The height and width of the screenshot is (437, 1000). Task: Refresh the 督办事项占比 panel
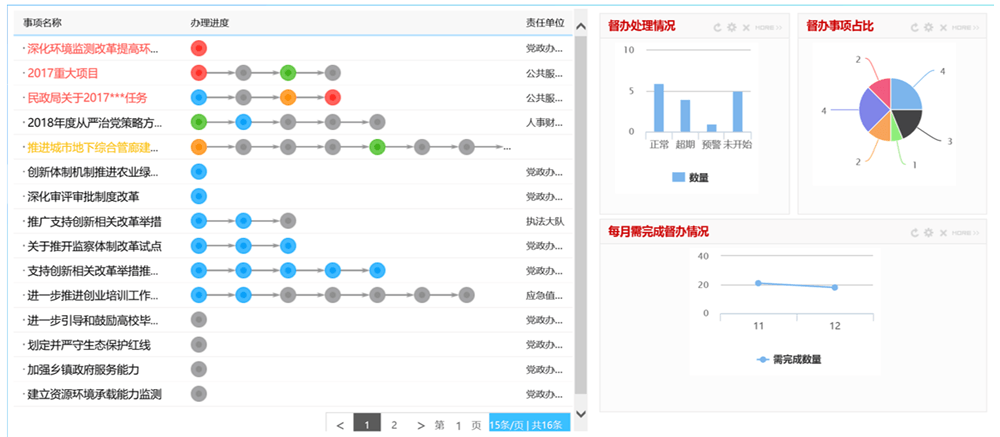point(916,27)
